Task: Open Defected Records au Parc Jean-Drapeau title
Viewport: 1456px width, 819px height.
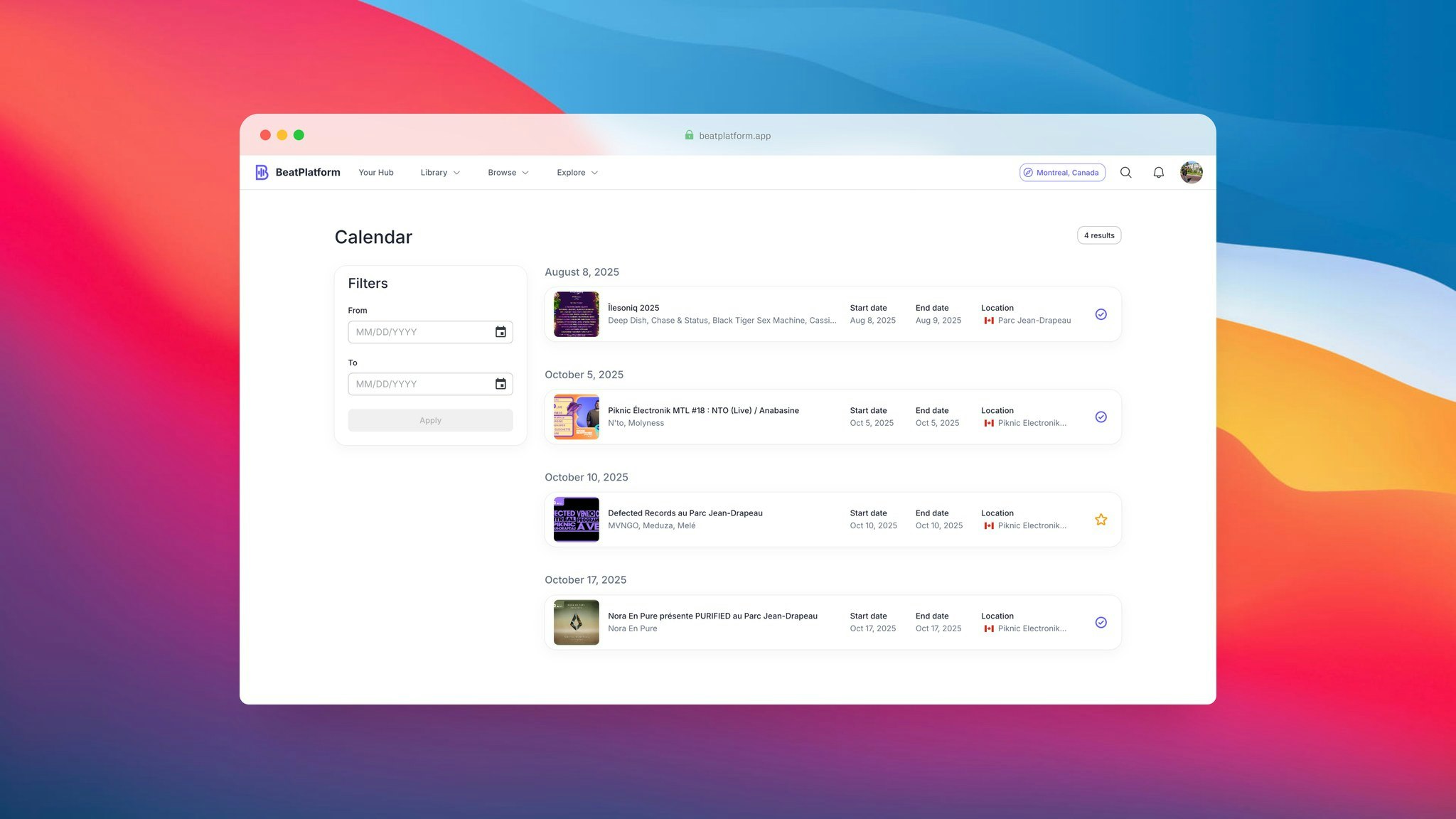Action: click(x=685, y=513)
